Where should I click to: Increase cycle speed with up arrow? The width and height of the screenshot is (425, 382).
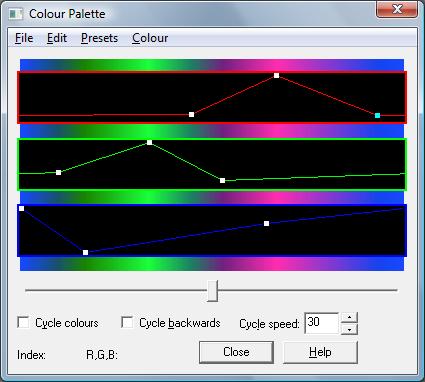pyautogui.click(x=349, y=317)
